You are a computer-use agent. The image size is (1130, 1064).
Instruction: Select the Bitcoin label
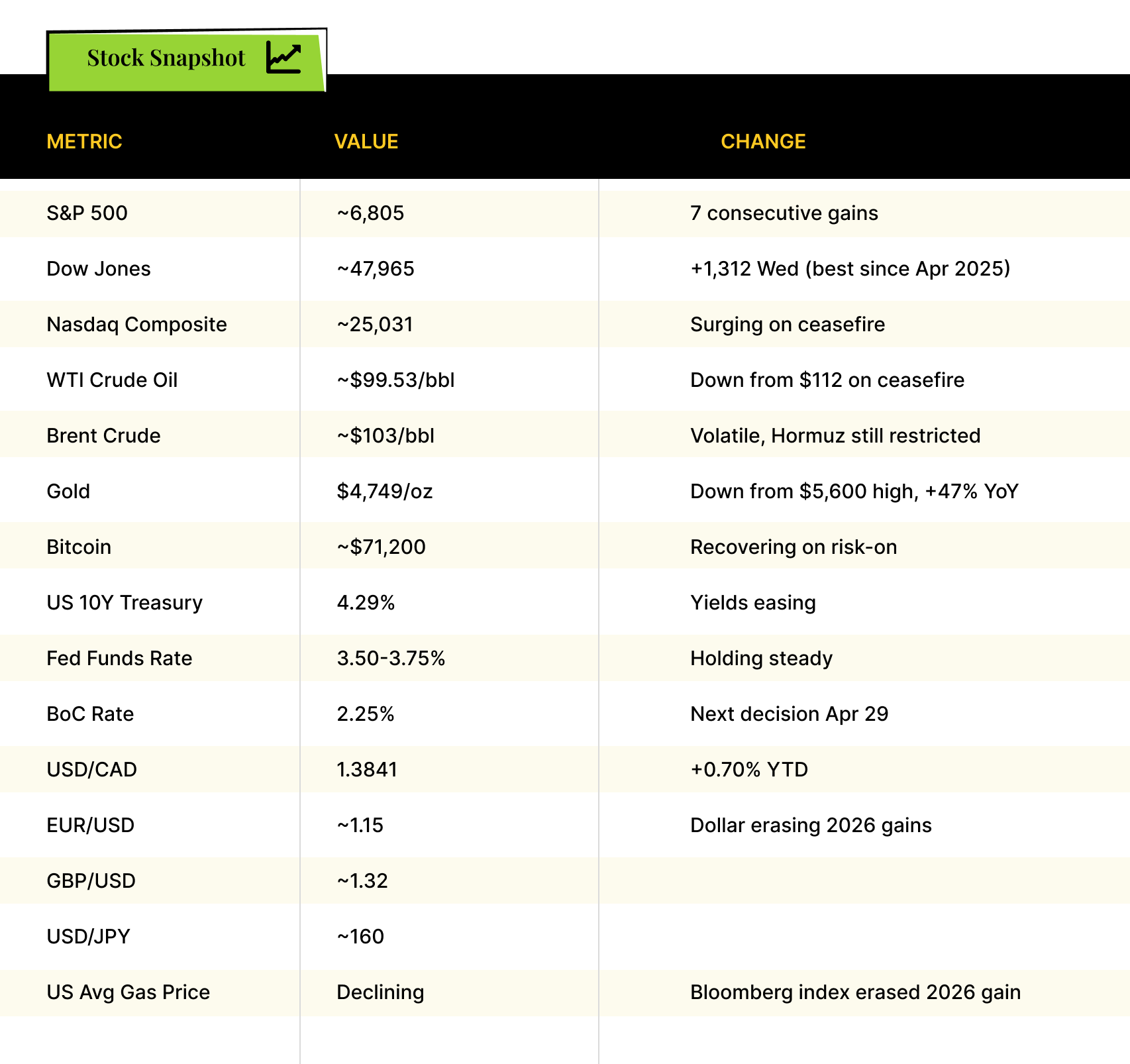(x=79, y=547)
